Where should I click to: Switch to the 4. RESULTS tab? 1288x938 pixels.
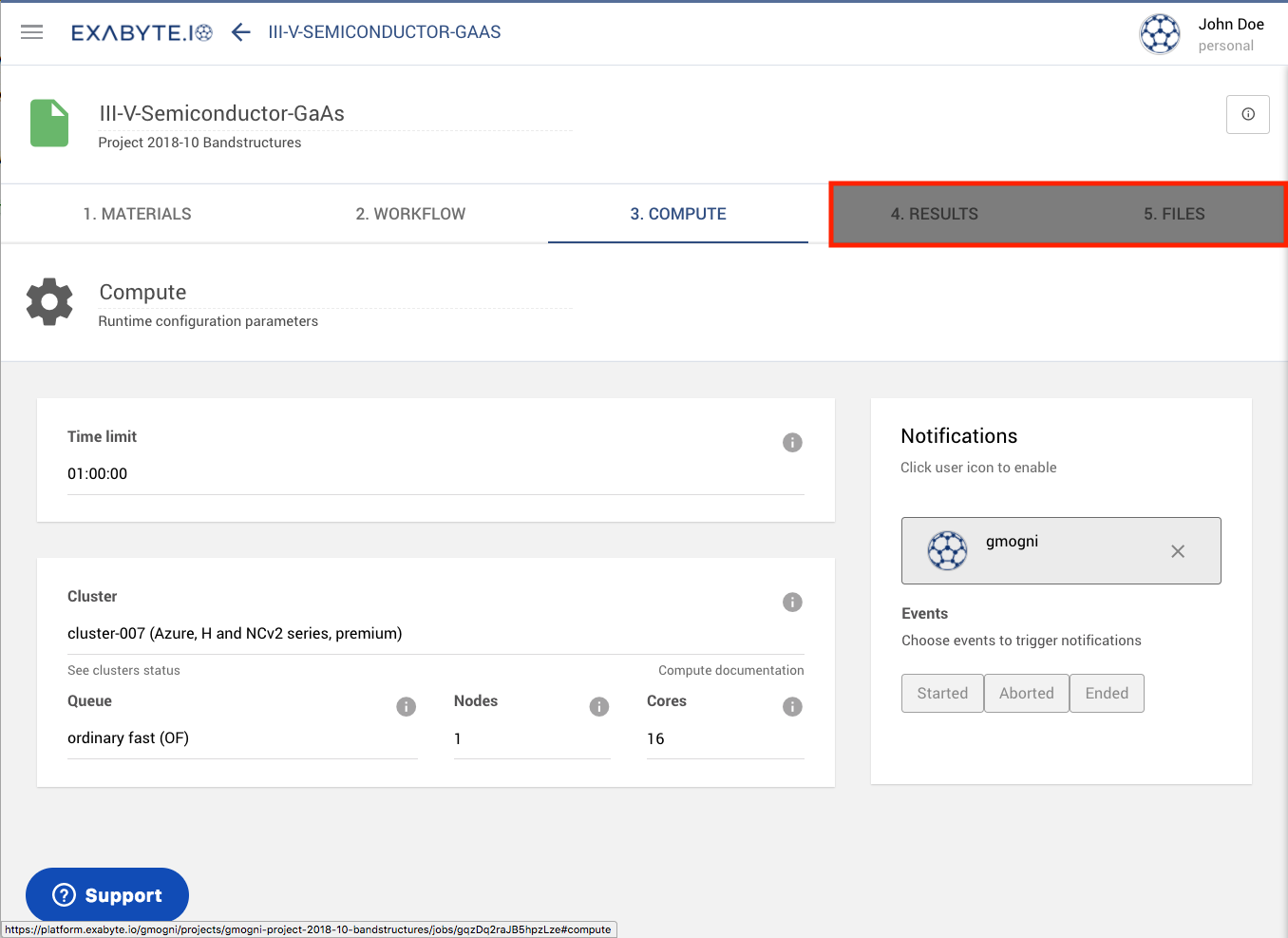point(935,214)
